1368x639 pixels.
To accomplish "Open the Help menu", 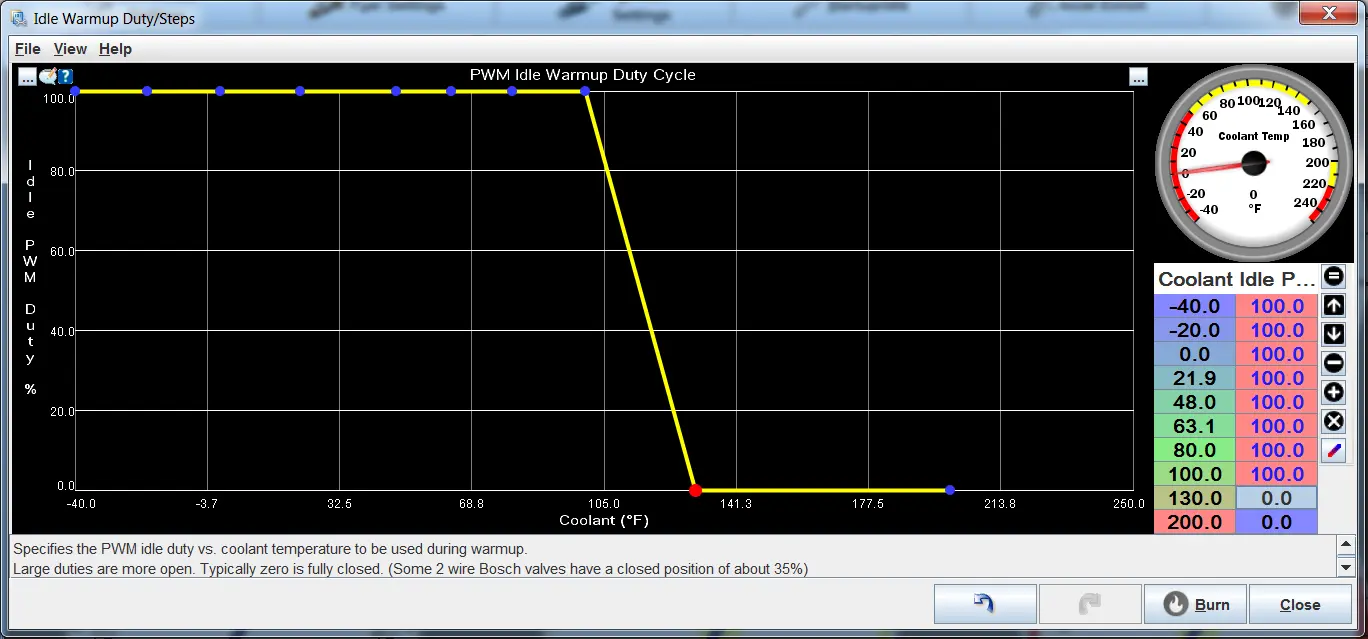I will 115,48.
